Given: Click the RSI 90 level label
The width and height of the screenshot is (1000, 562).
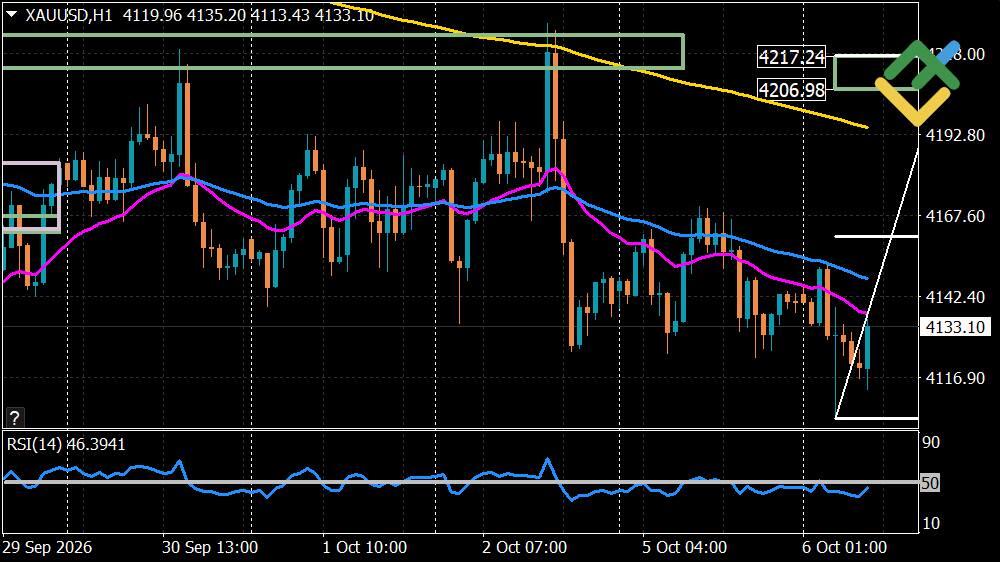Looking at the screenshot, I should tap(931, 442).
